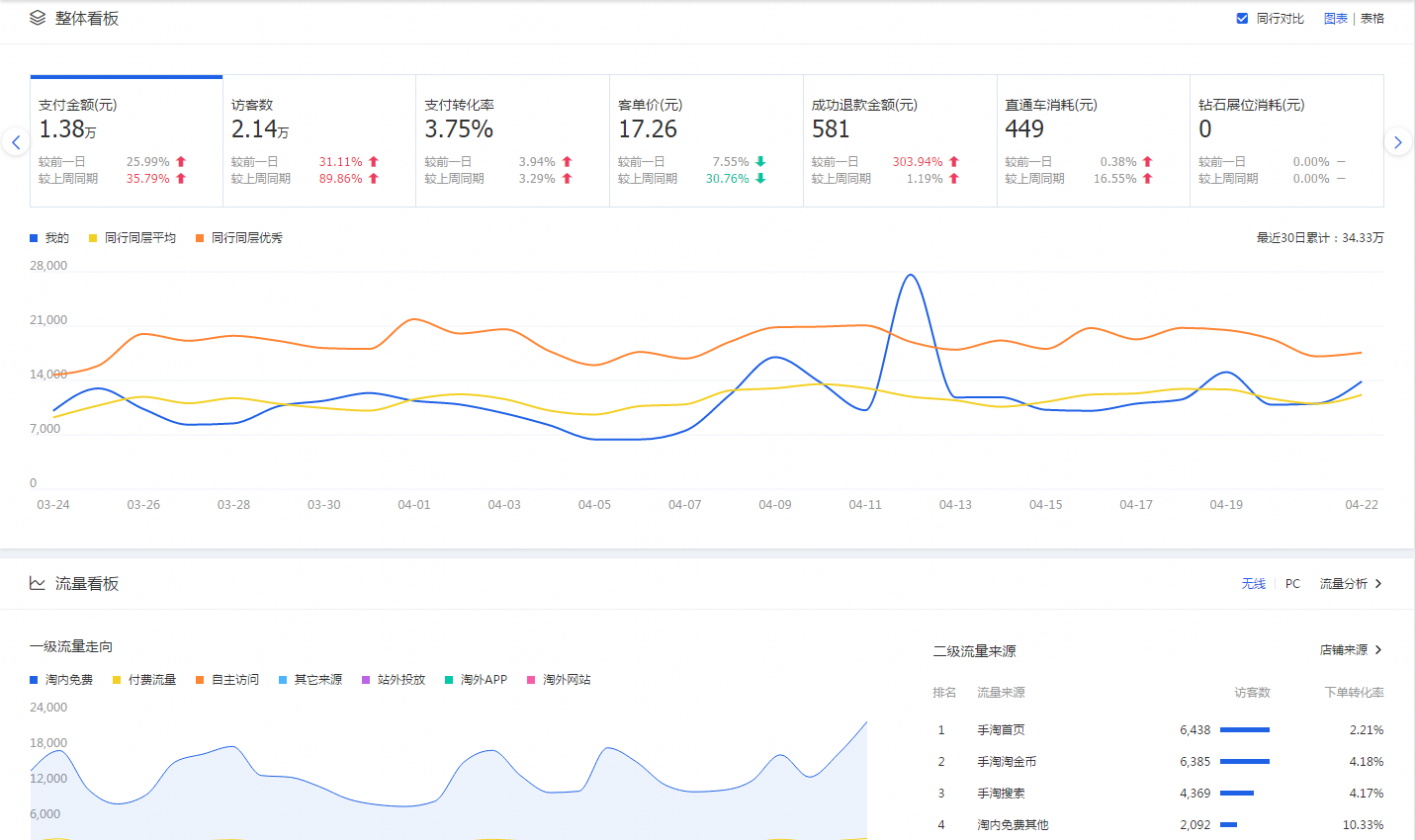Open 店铺来源 with its chevron

[1378, 650]
